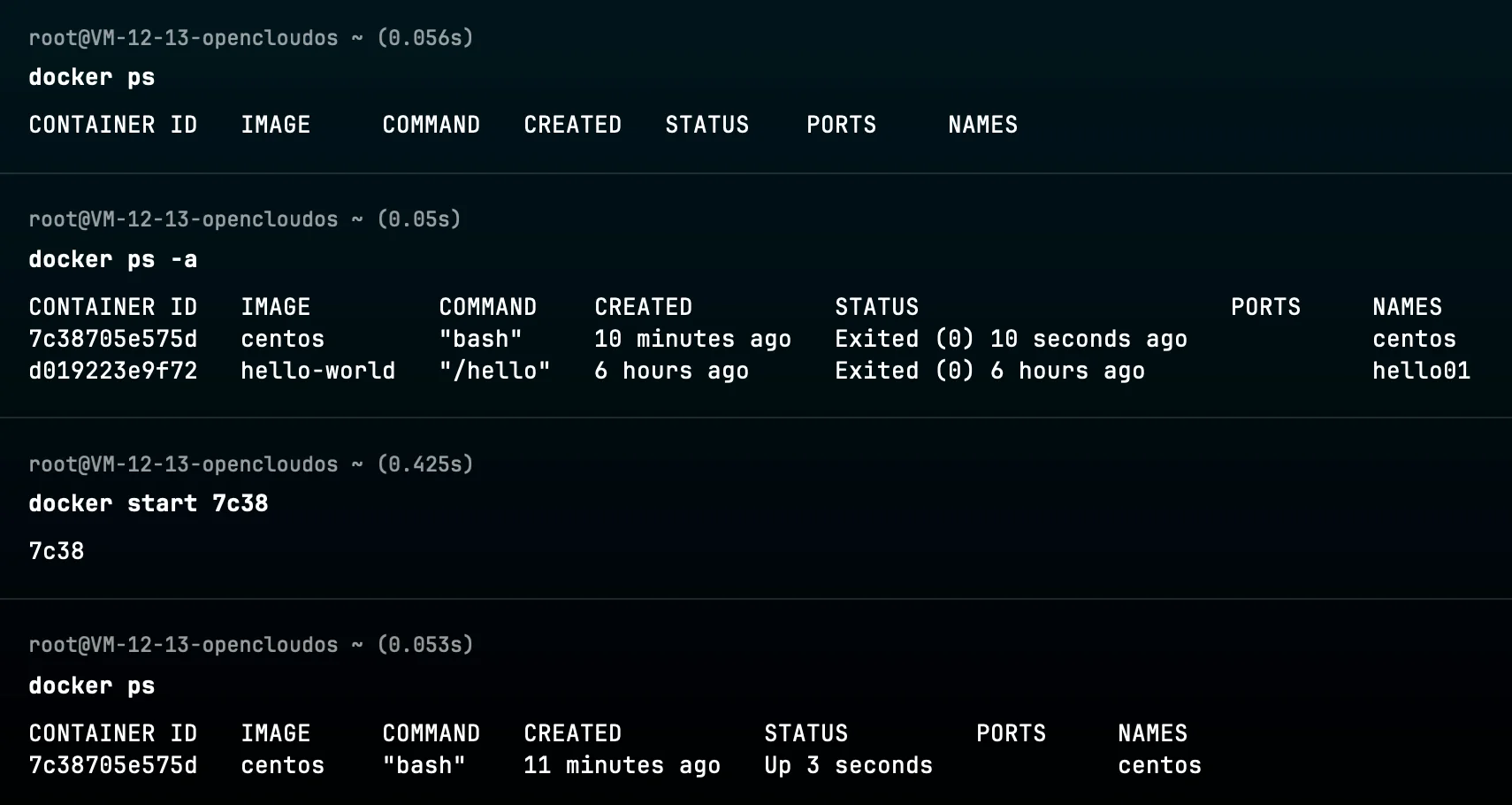Screen dimensions: 1512x805
Task: Click the "Exited (0) 6 hours ago" status
Action: click(989, 371)
